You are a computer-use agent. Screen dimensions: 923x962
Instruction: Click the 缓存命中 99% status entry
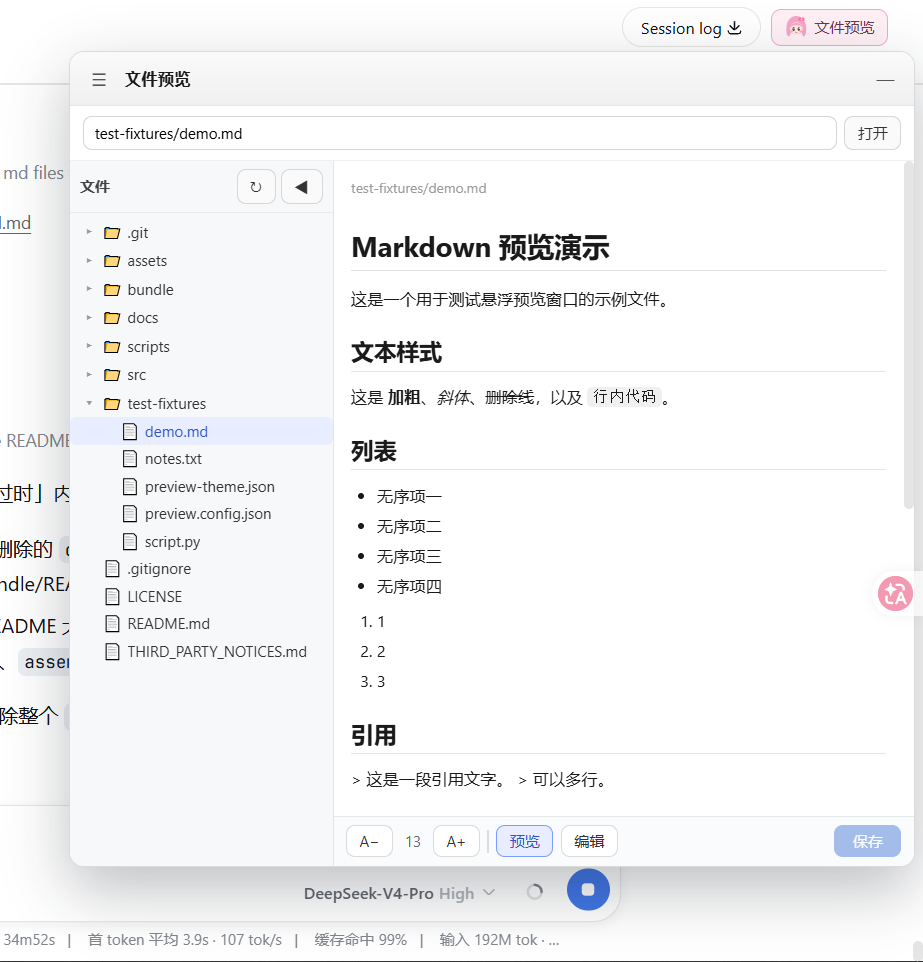point(360,939)
